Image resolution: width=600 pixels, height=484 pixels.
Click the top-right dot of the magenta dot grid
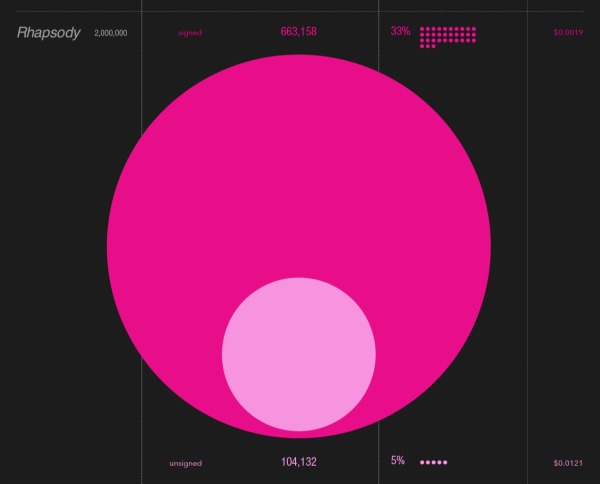coord(473,29)
